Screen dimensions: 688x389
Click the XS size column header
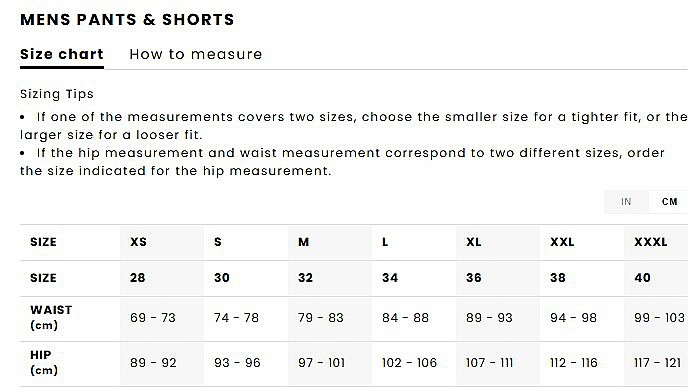[138, 242]
